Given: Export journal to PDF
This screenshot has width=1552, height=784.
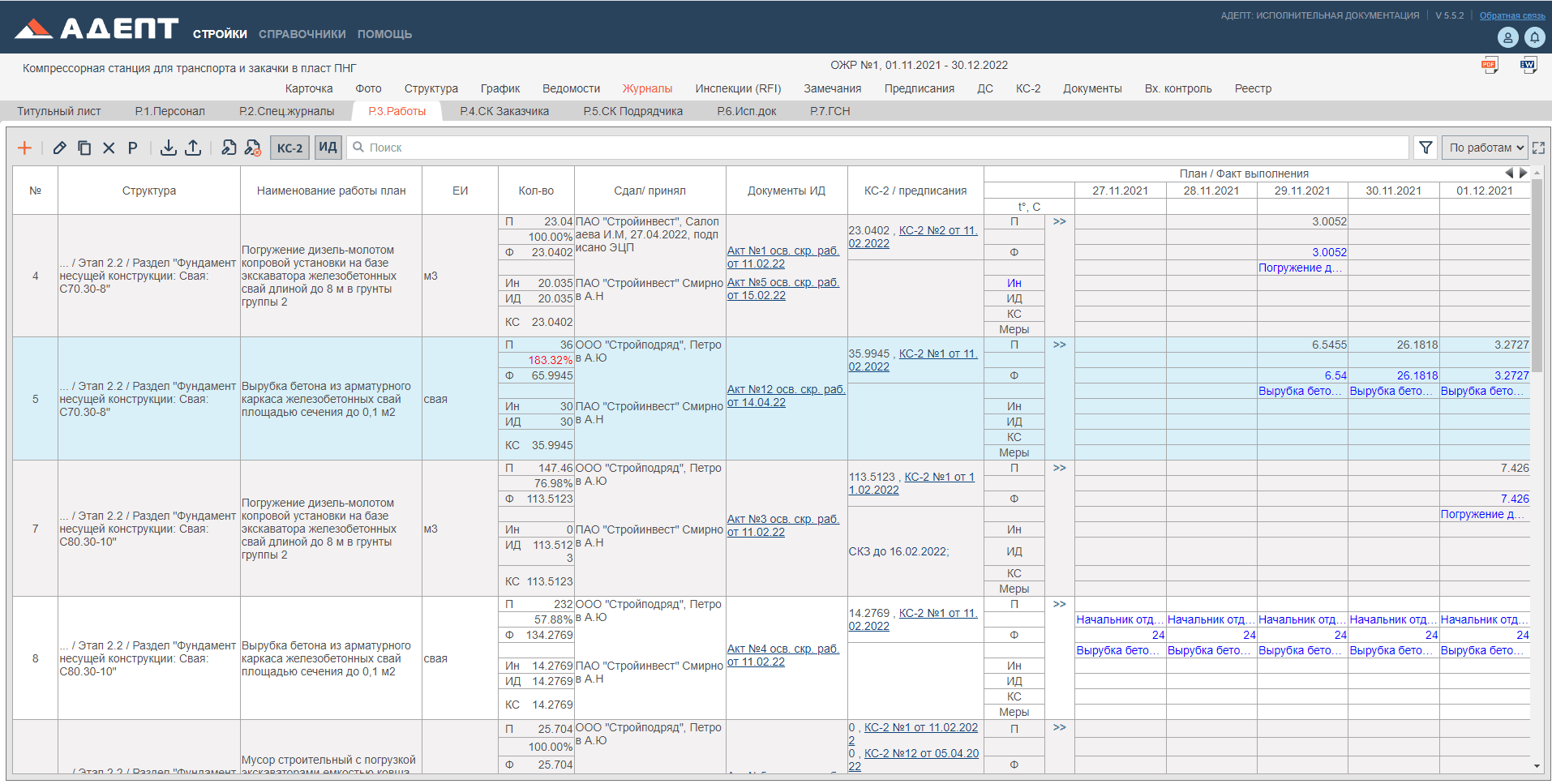Looking at the screenshot, I should pos(1489,66).
